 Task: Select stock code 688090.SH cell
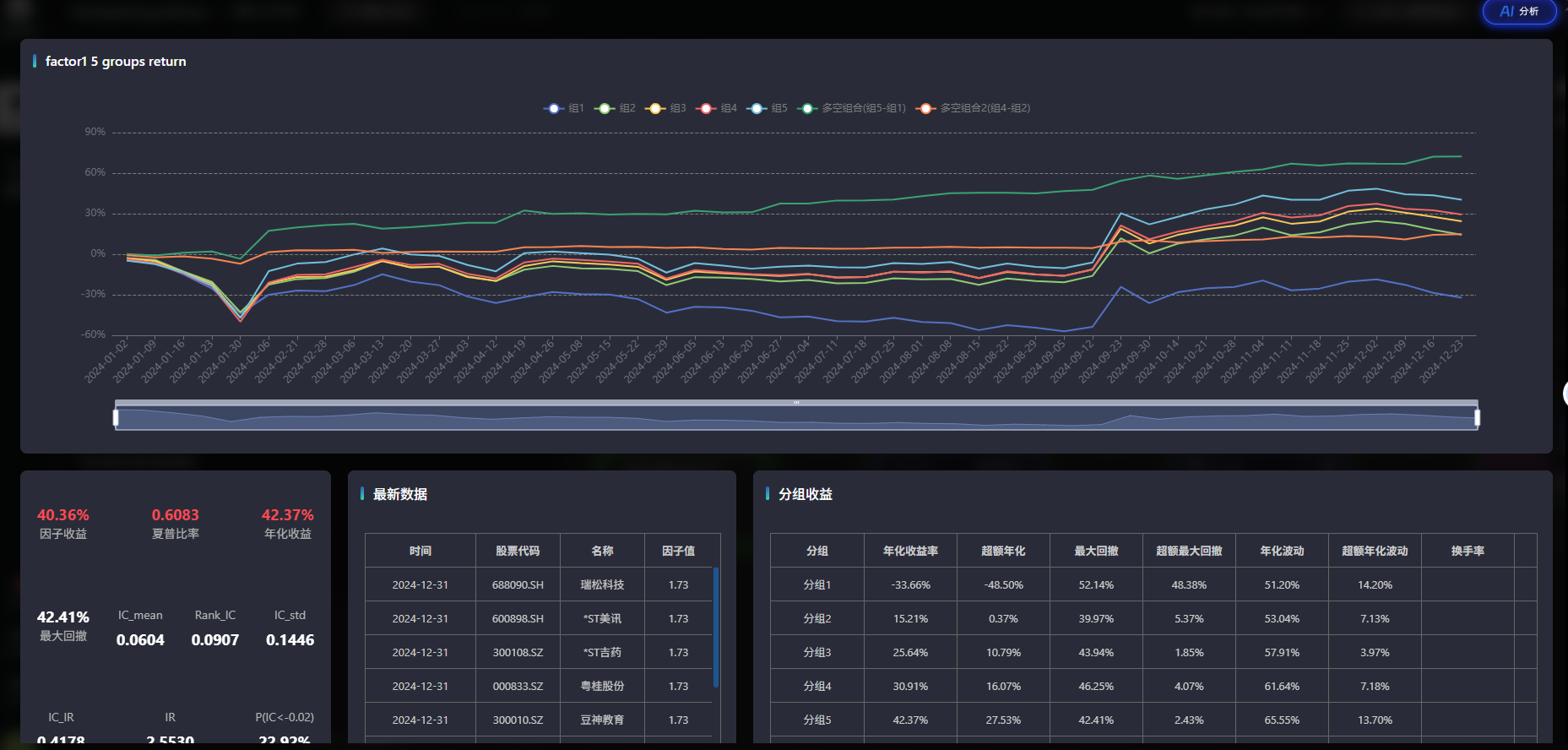tap(518, 584)
